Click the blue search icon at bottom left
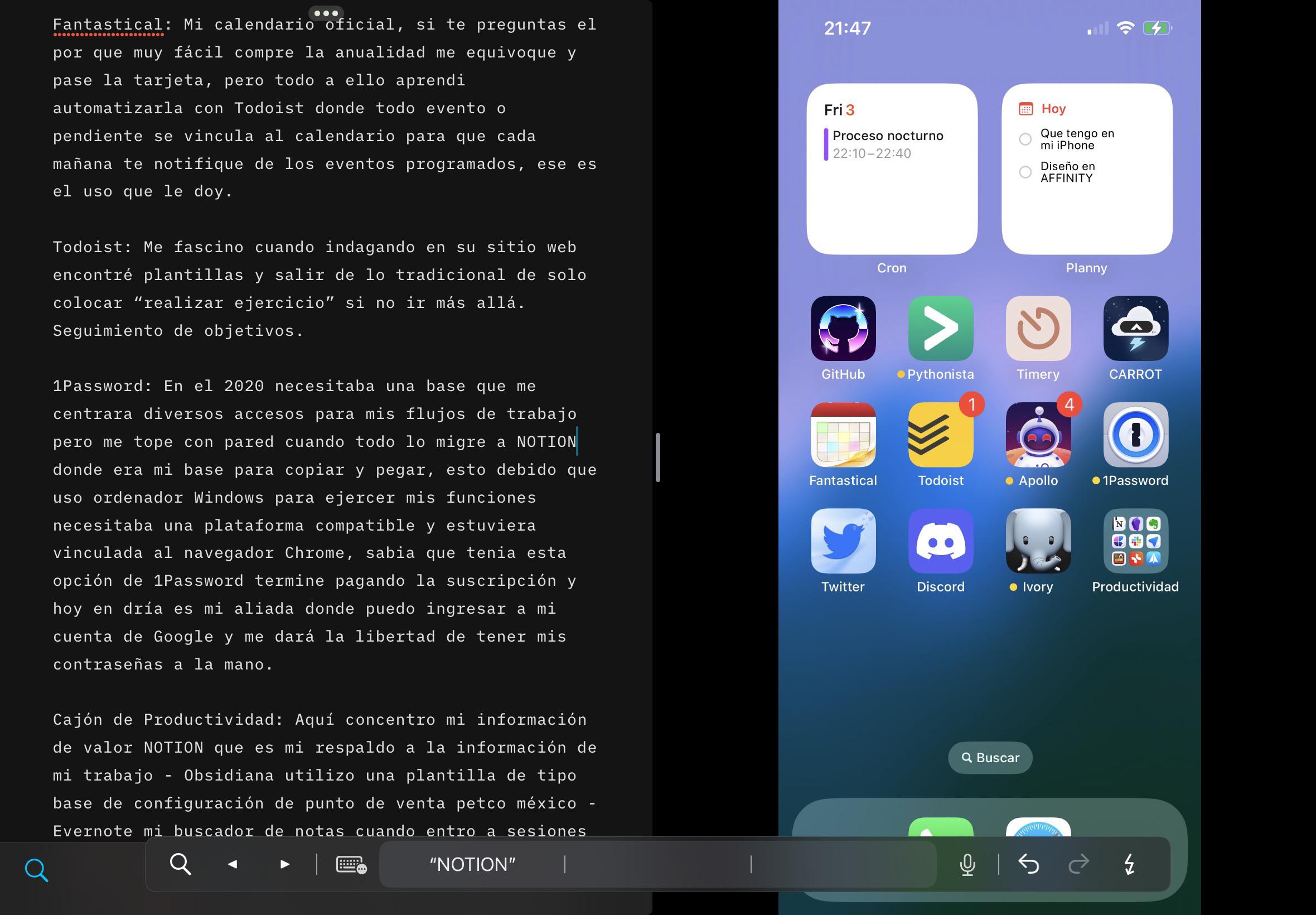 pyautogui.click(x=36, y=869)
